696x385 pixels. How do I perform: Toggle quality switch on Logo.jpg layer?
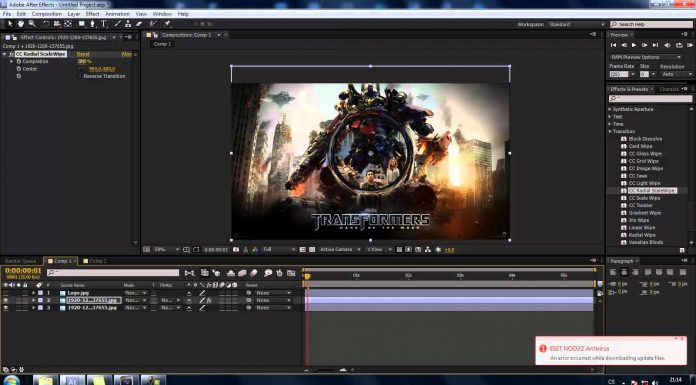[x=202, y=293]
